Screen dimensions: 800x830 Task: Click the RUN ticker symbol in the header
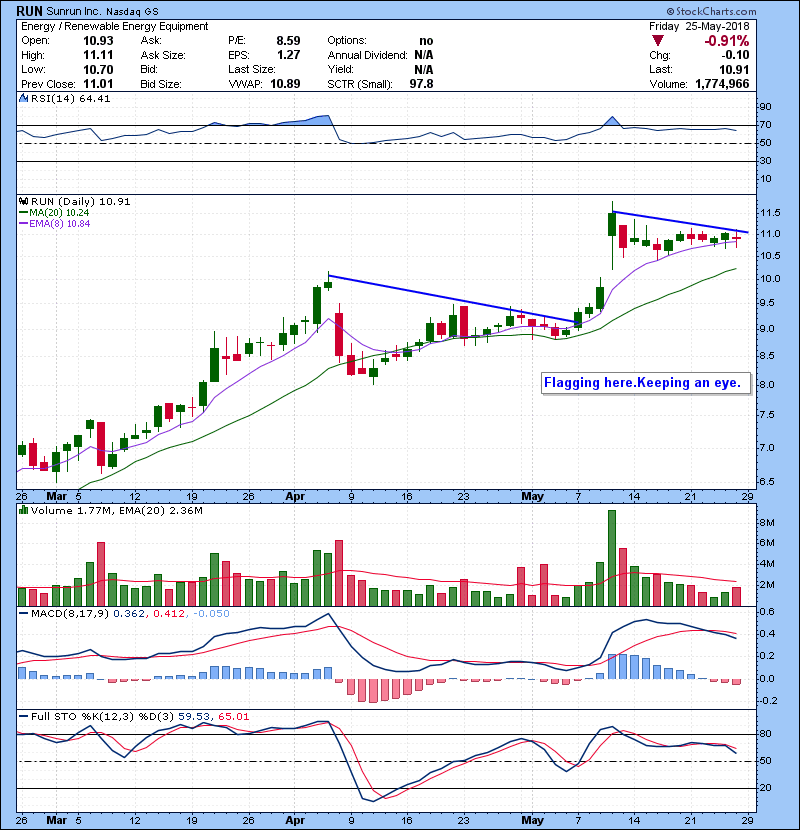coord(29,11)
